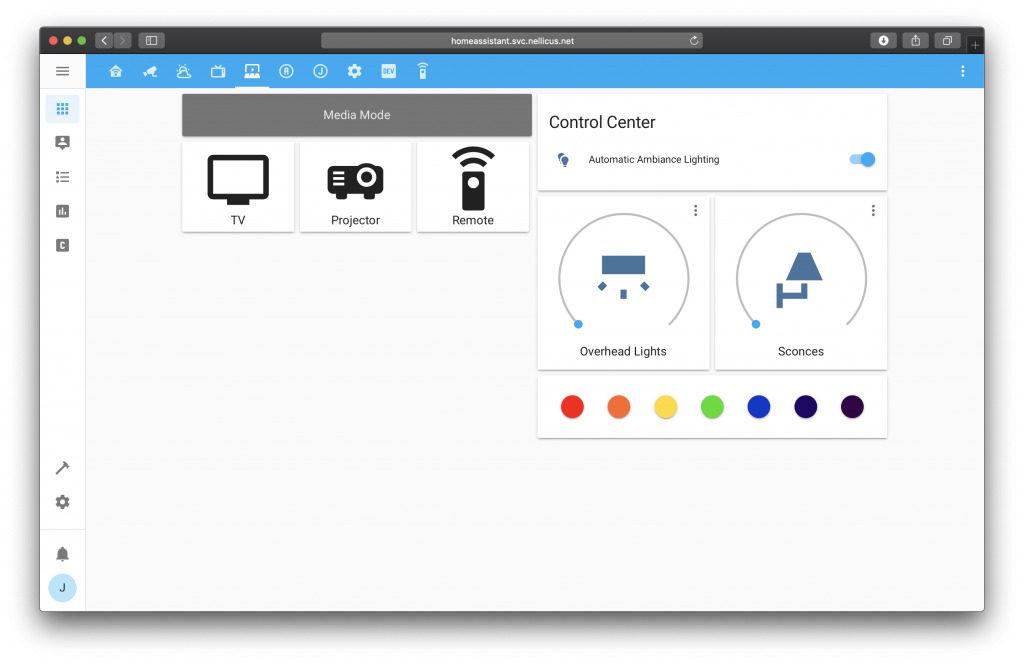Switch to the weather view tab
Screen dimensions: 1024x664
(x=183, y=71)
